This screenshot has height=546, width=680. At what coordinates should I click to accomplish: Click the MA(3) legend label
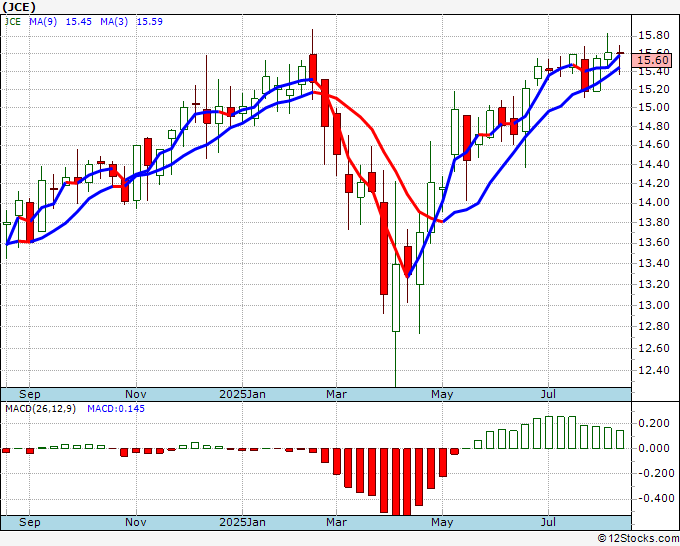(x=114, y=21)
